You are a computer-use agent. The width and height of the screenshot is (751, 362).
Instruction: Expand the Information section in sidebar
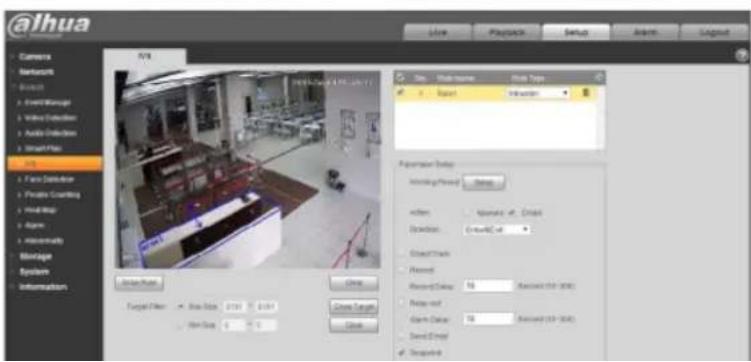pos(42,287)
